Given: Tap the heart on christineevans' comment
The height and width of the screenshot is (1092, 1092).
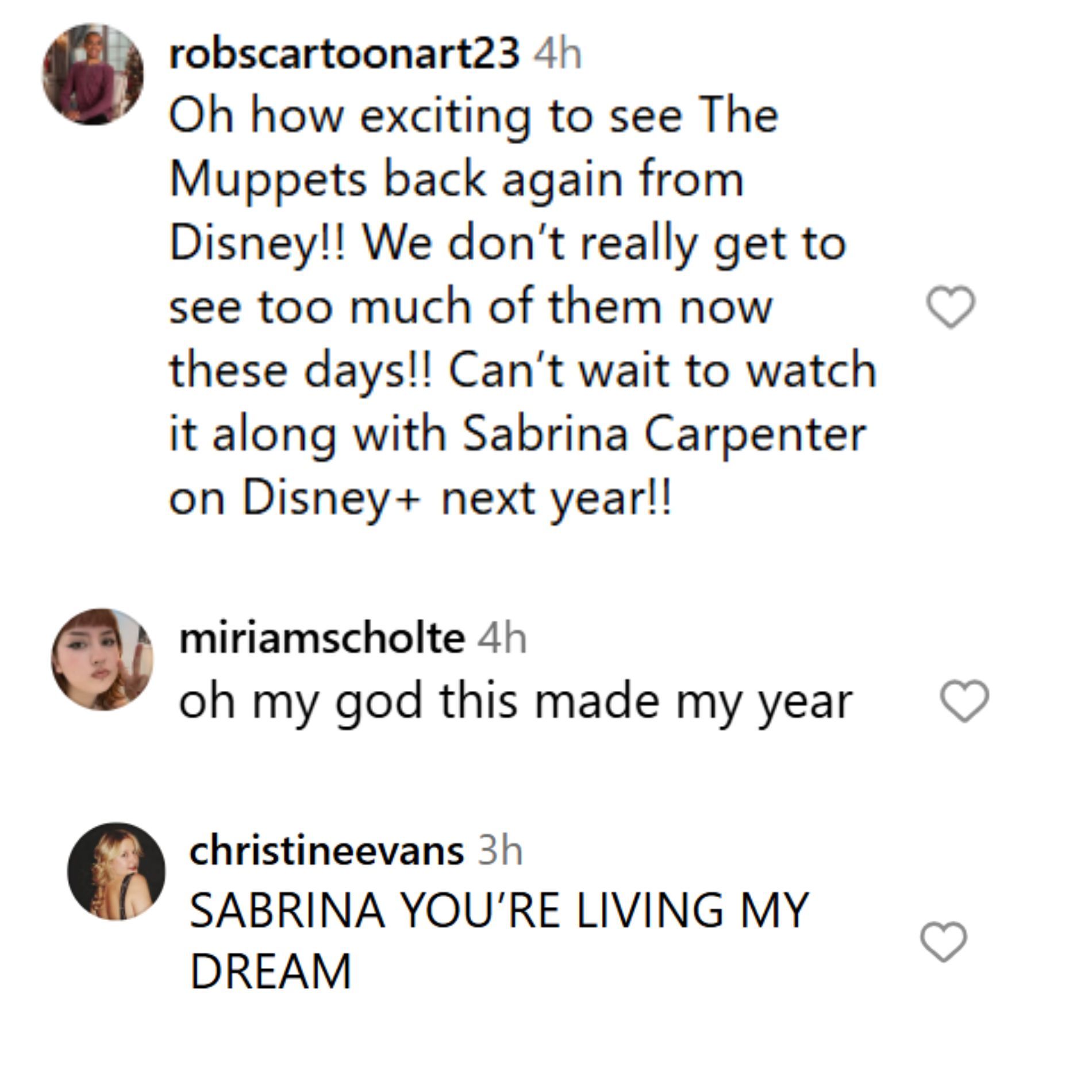Looking at the screenshot, I should [x=944, y=941].
